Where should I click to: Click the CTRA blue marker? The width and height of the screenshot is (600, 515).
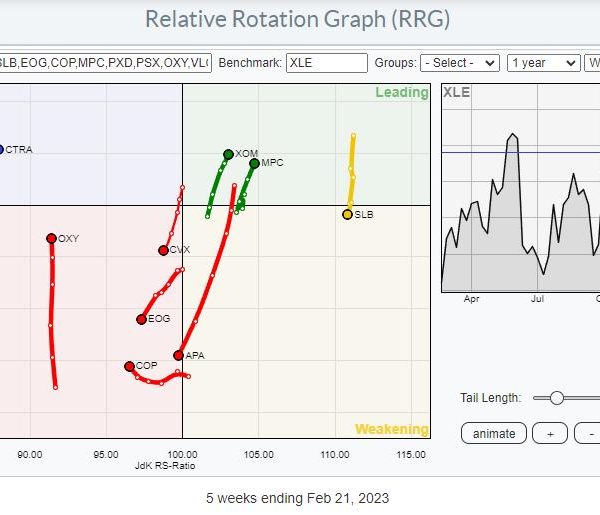tap(1, 150)
